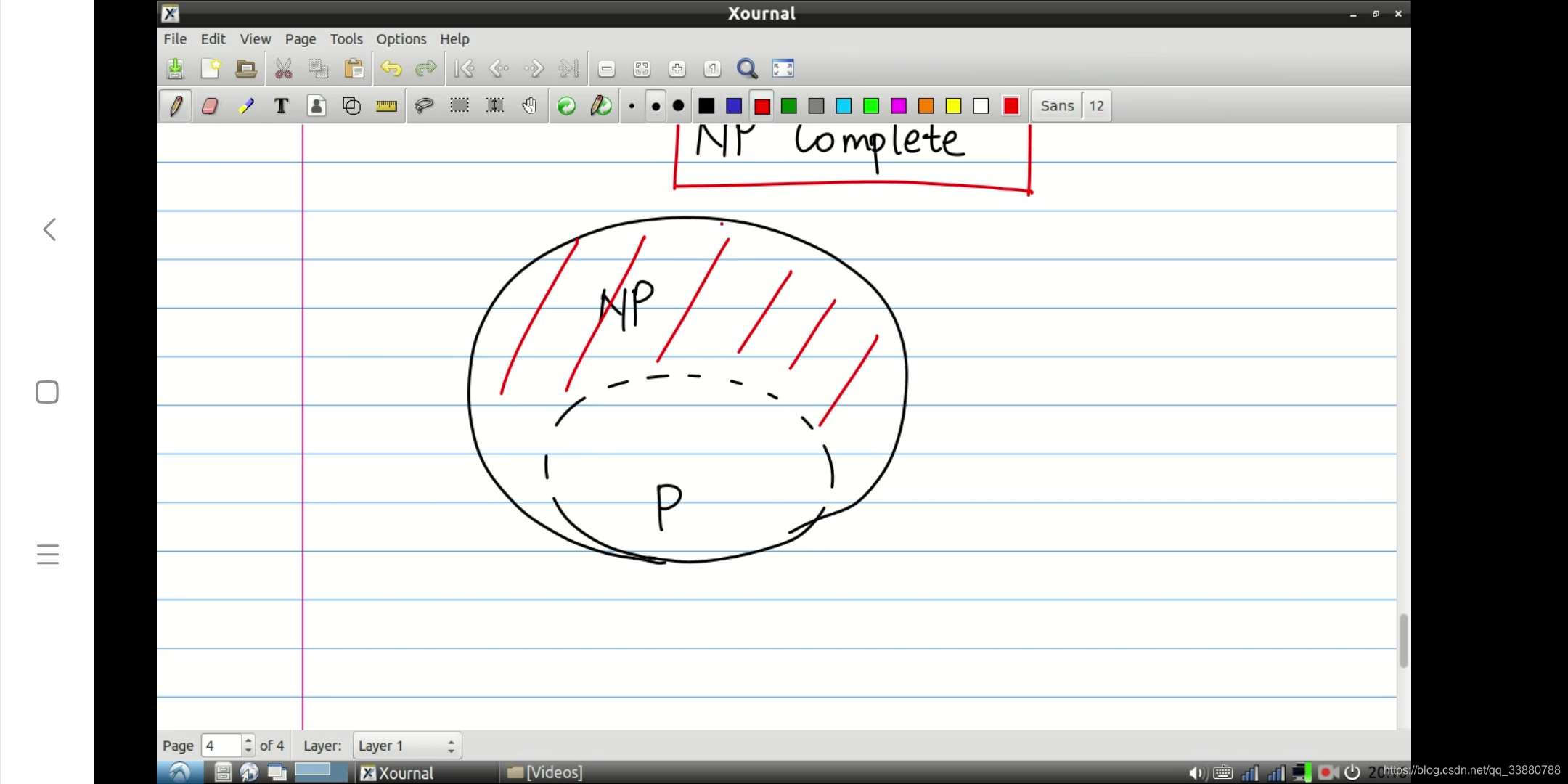Click the power button tray icon

1352,772
